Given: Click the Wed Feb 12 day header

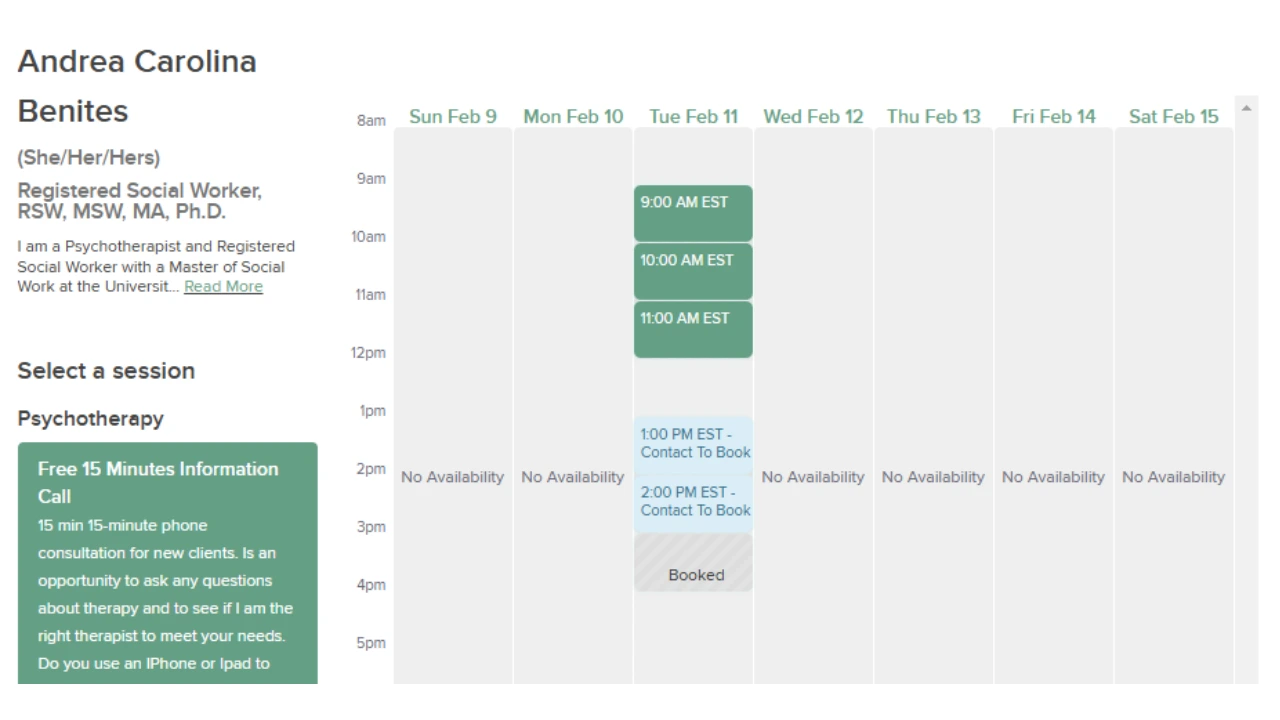Looking at the screenshot, I should [x=813, y=117].
